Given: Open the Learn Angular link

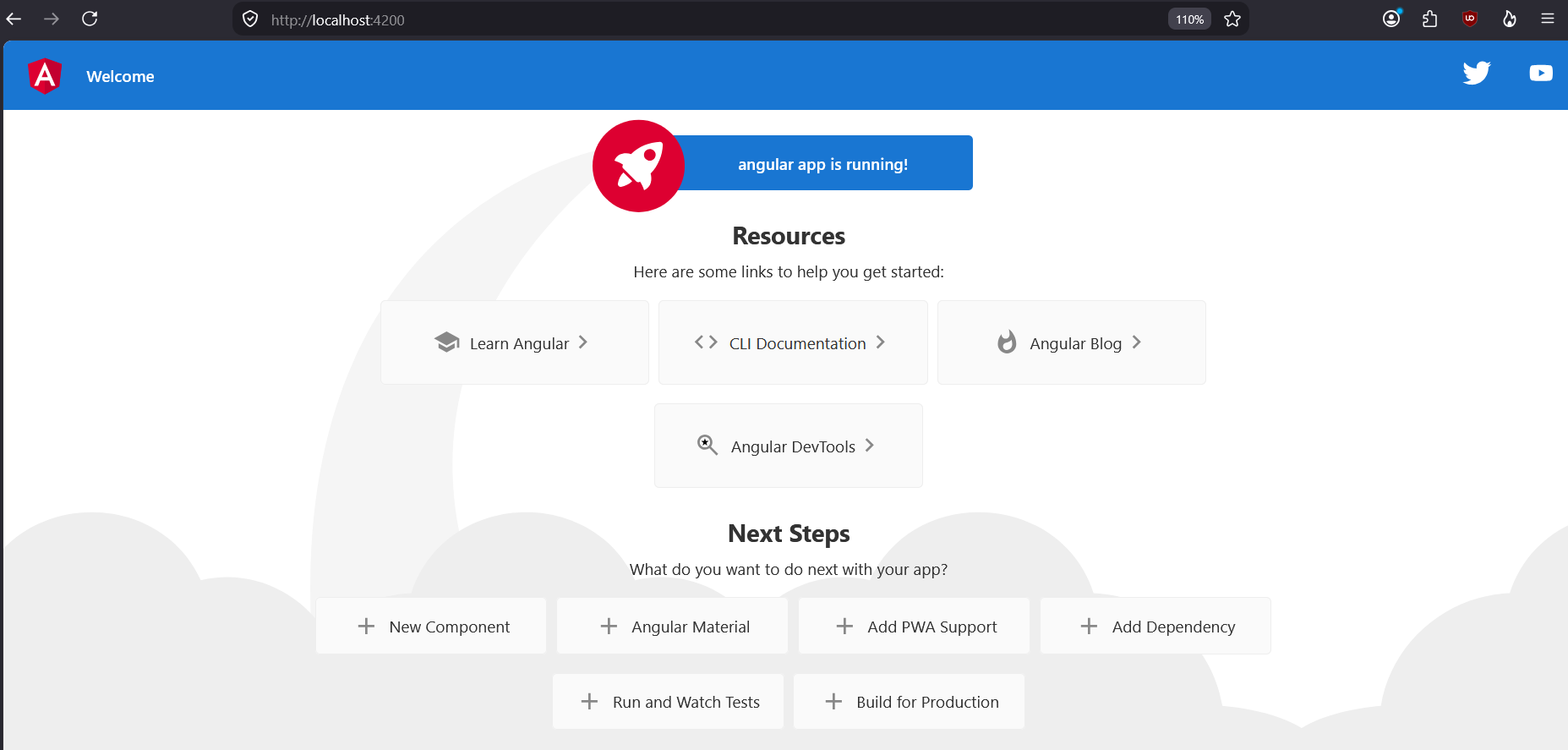Looking at the screenshot, I should click(x=515, y=342).
